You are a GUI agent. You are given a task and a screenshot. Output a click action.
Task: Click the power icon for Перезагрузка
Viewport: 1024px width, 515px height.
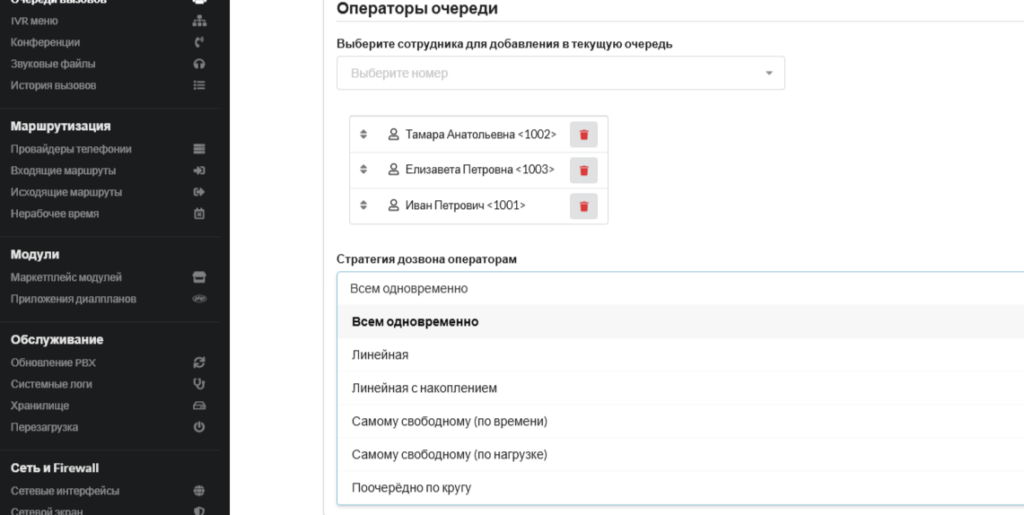(x=199, y=428)
